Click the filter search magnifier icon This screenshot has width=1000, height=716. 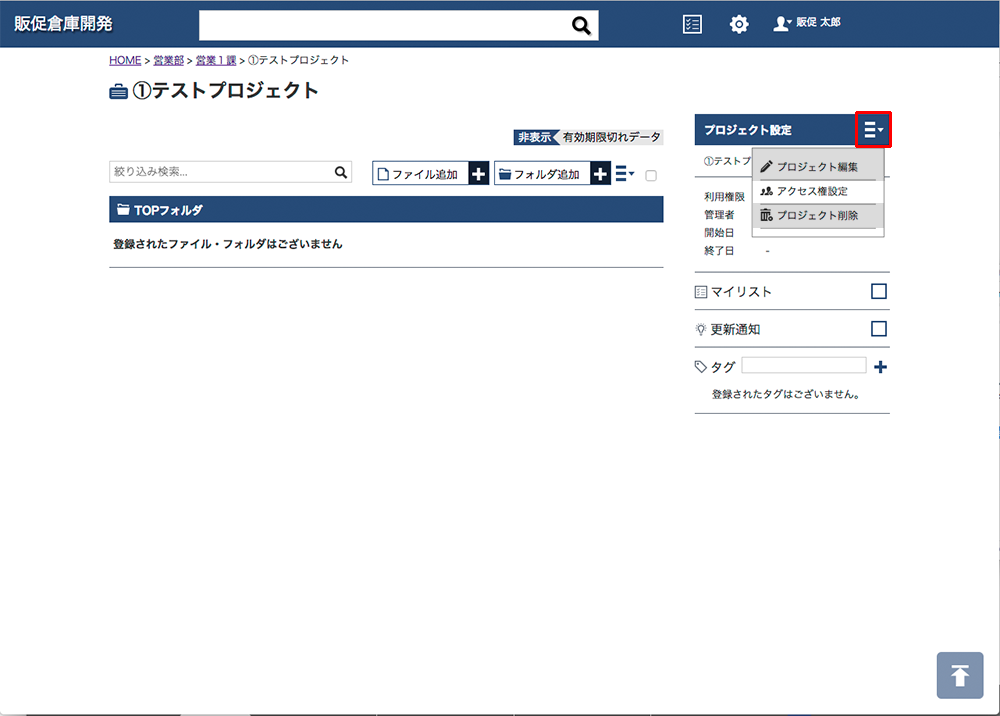[x=341, y=172]
